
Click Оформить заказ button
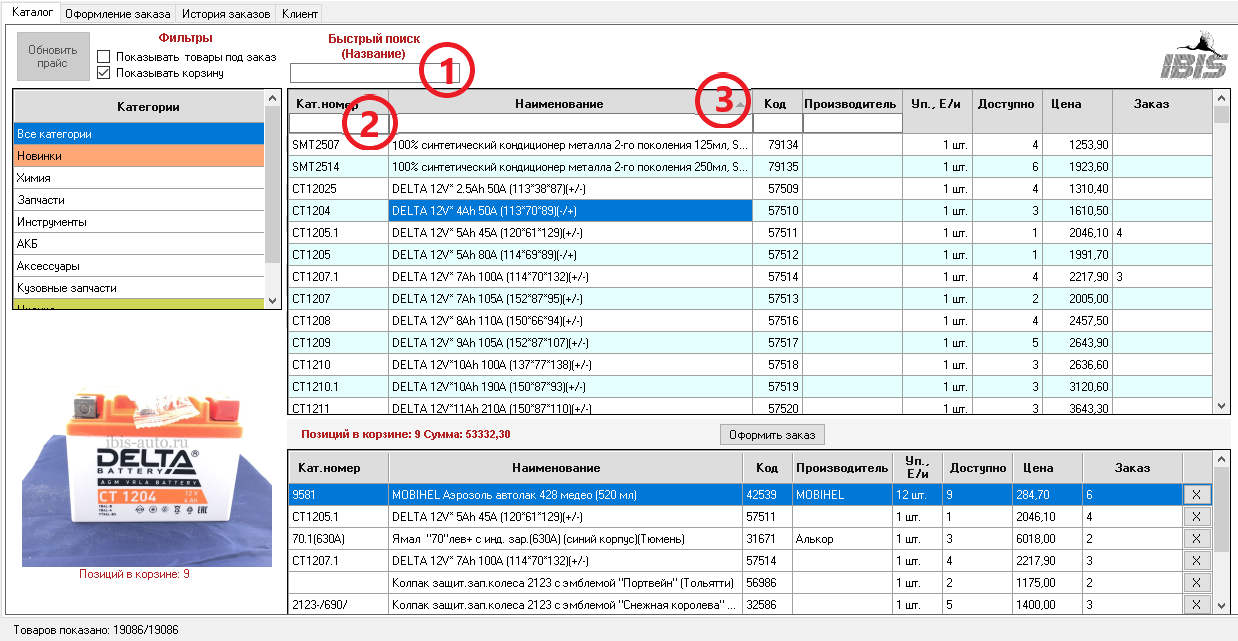pyautogui.click(x=772, y=434)
